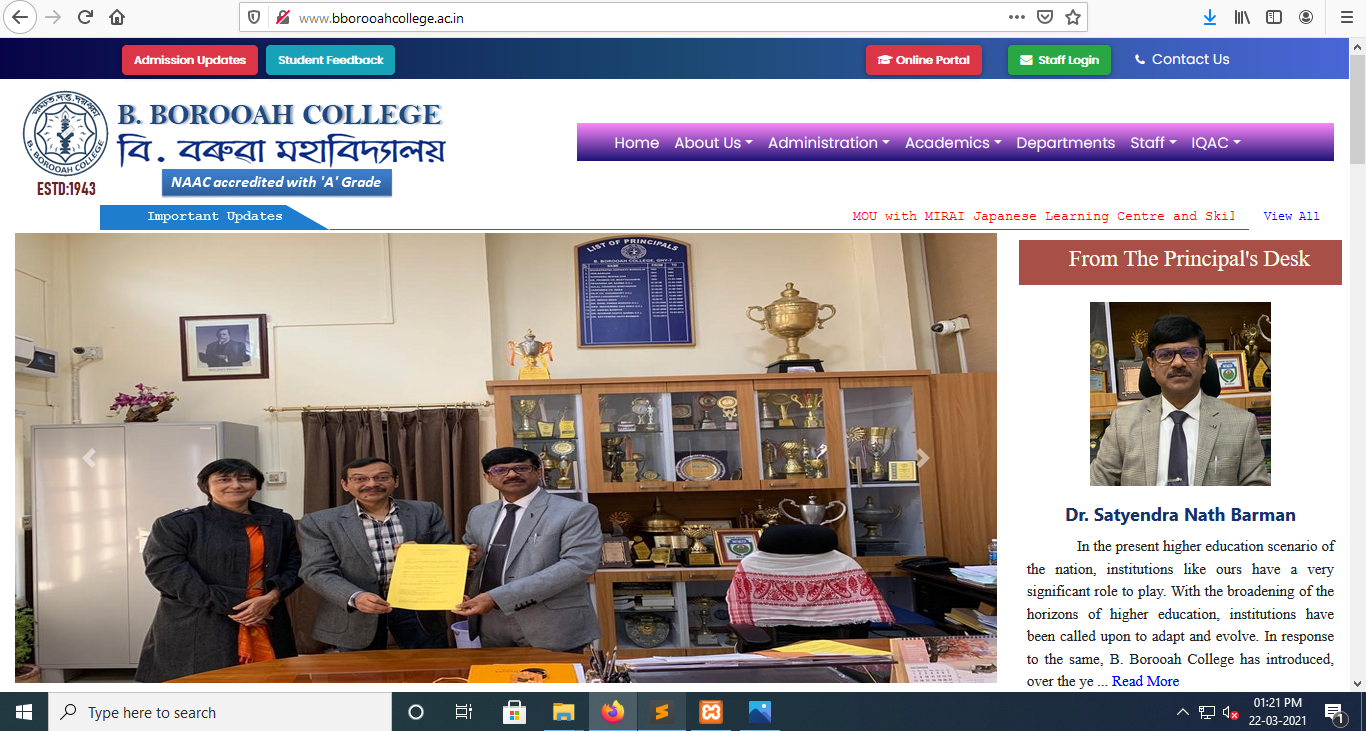Screen dimensions: 1366x731
Task: Click the Principal's portrait photo
Action: 1180,394
